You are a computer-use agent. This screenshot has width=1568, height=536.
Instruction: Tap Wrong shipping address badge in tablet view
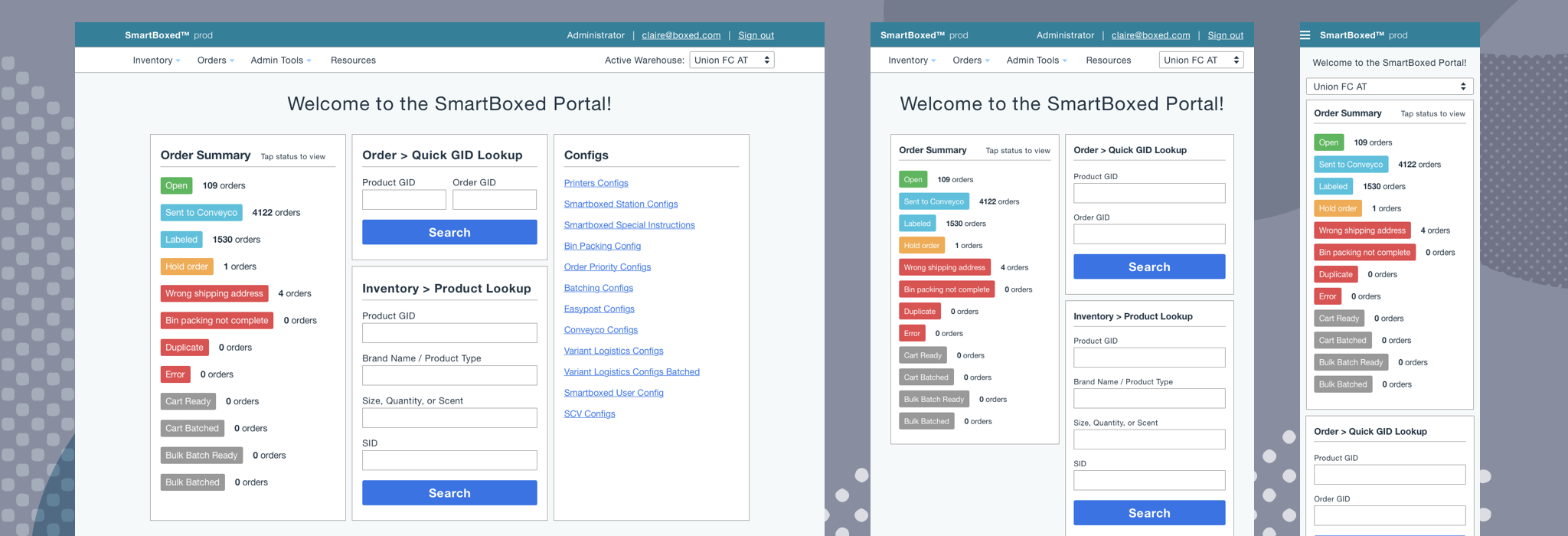(x=945, y=267)
